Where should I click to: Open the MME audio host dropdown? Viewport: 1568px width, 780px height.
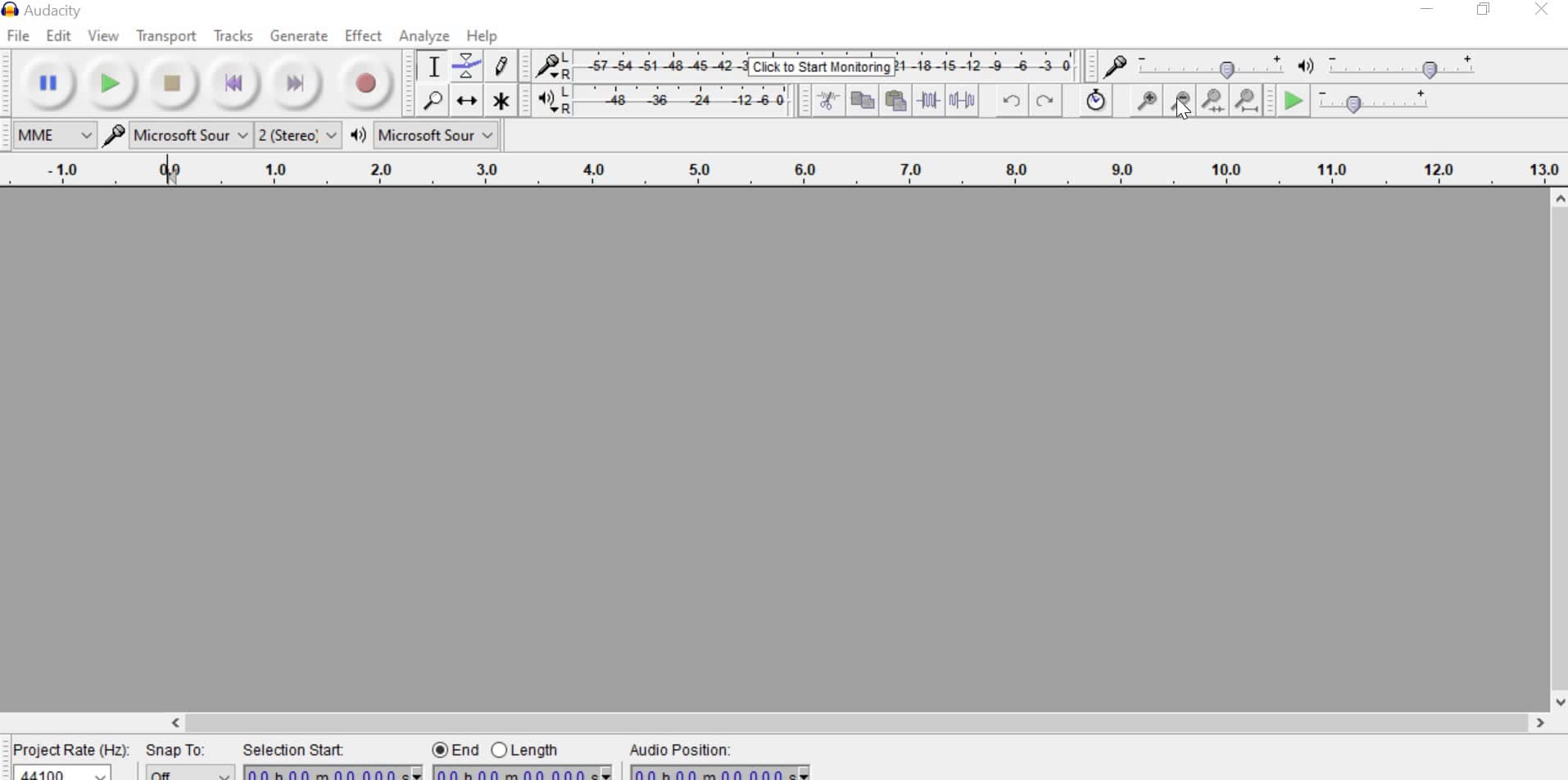(54, 134)
